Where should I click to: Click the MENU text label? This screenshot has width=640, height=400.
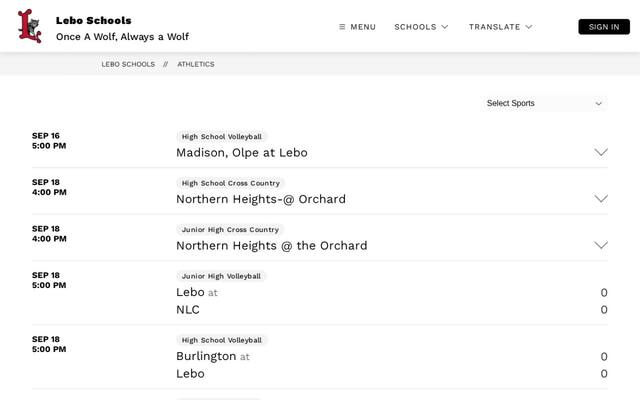coord(363,27)
